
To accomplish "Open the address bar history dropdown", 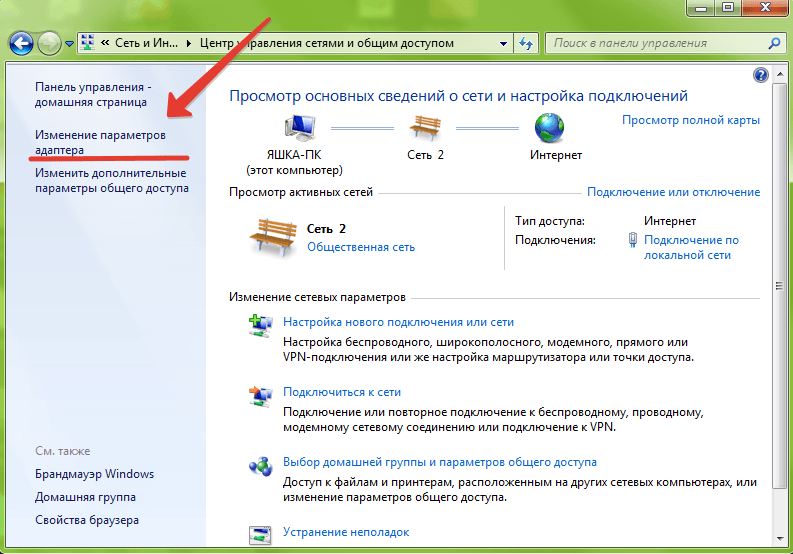I will pos(503,44).
